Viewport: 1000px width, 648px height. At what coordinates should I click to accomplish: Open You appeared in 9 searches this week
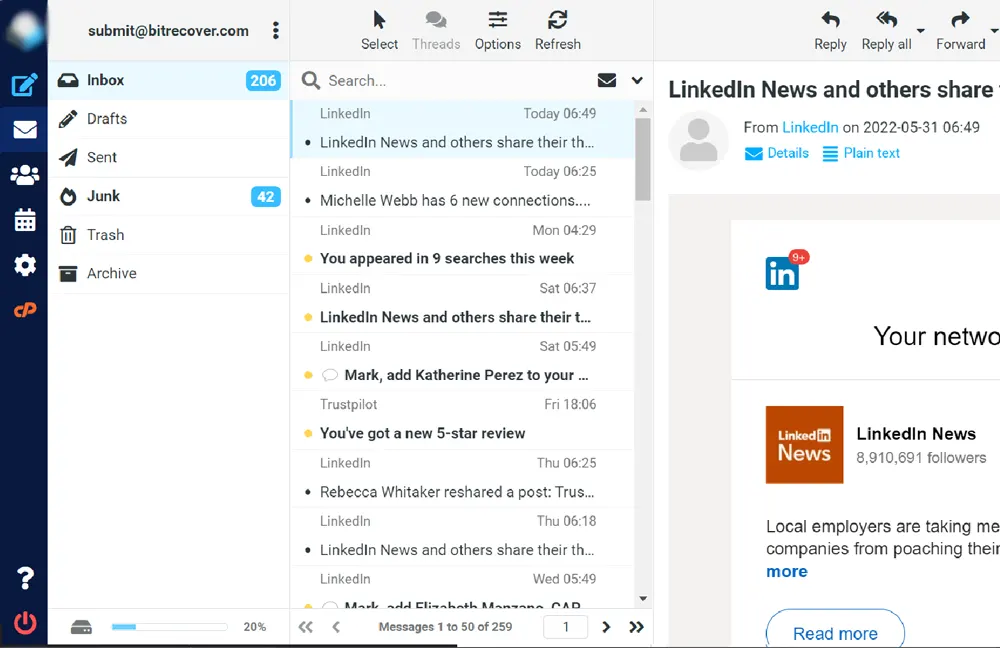462,246
